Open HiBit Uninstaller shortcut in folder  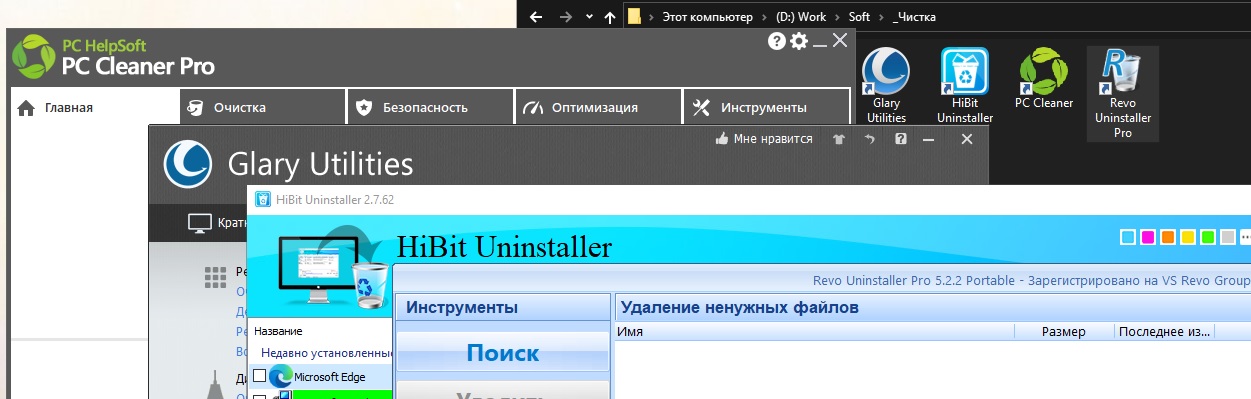point(965,86)
